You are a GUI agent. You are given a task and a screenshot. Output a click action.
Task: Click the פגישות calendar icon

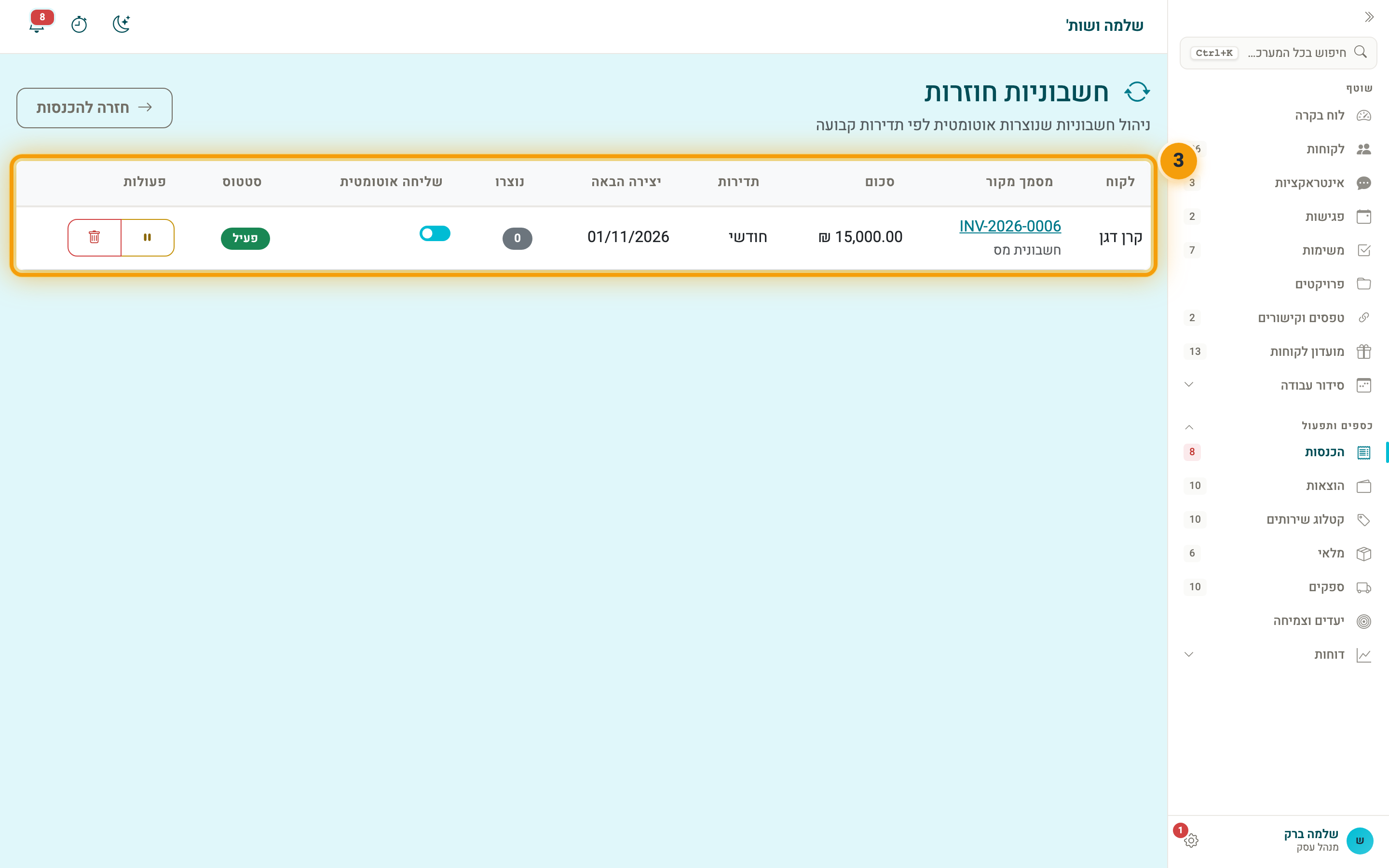[x=1363, y=217]
